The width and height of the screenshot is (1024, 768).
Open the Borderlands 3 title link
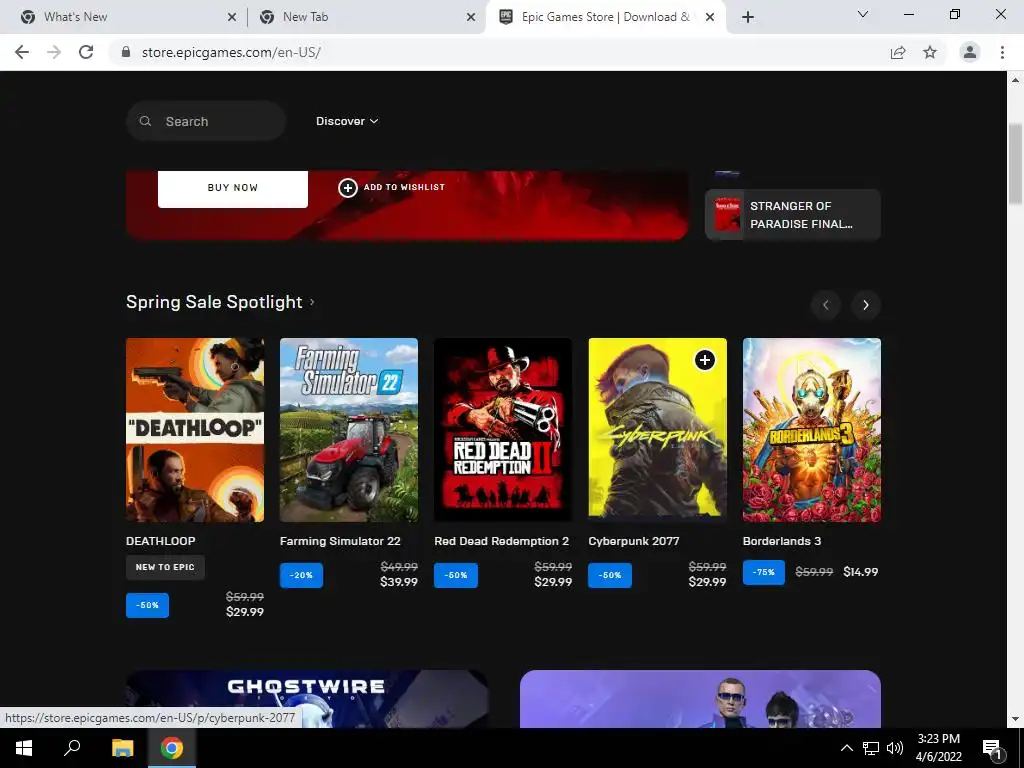(x=782, y=541)
